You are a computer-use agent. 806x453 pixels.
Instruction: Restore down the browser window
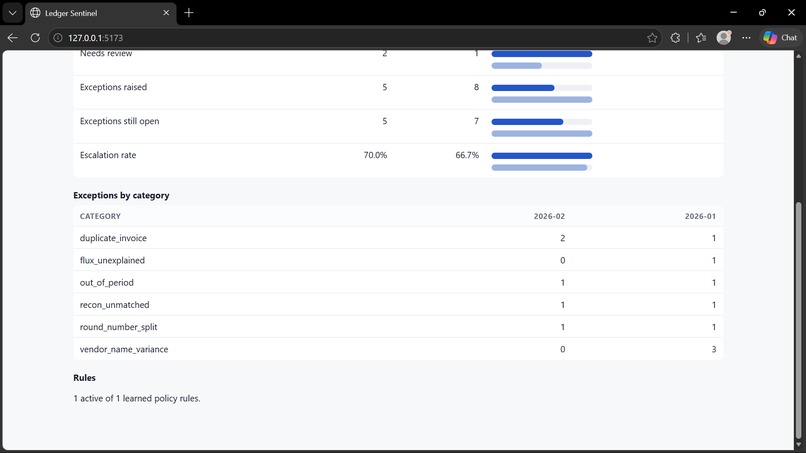[x=762, y=12]
